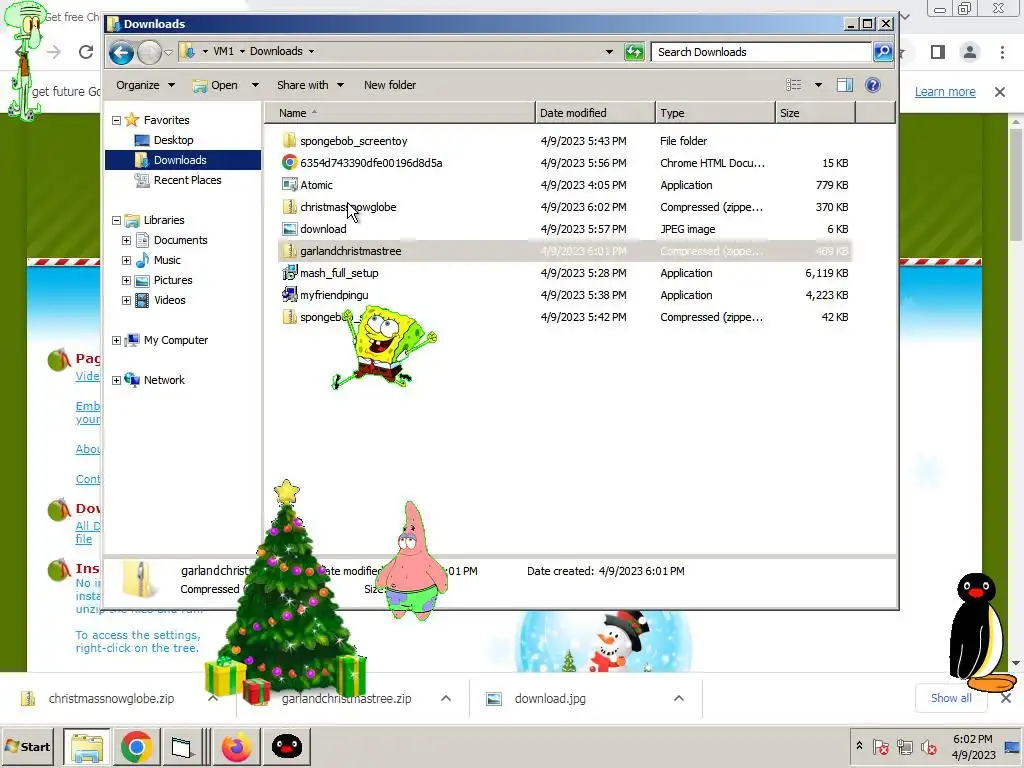Image resolution: width=1024 pixels, height=768 pixels.
Task: Toggle Chrome side panel icon
Action: (938, 52)
